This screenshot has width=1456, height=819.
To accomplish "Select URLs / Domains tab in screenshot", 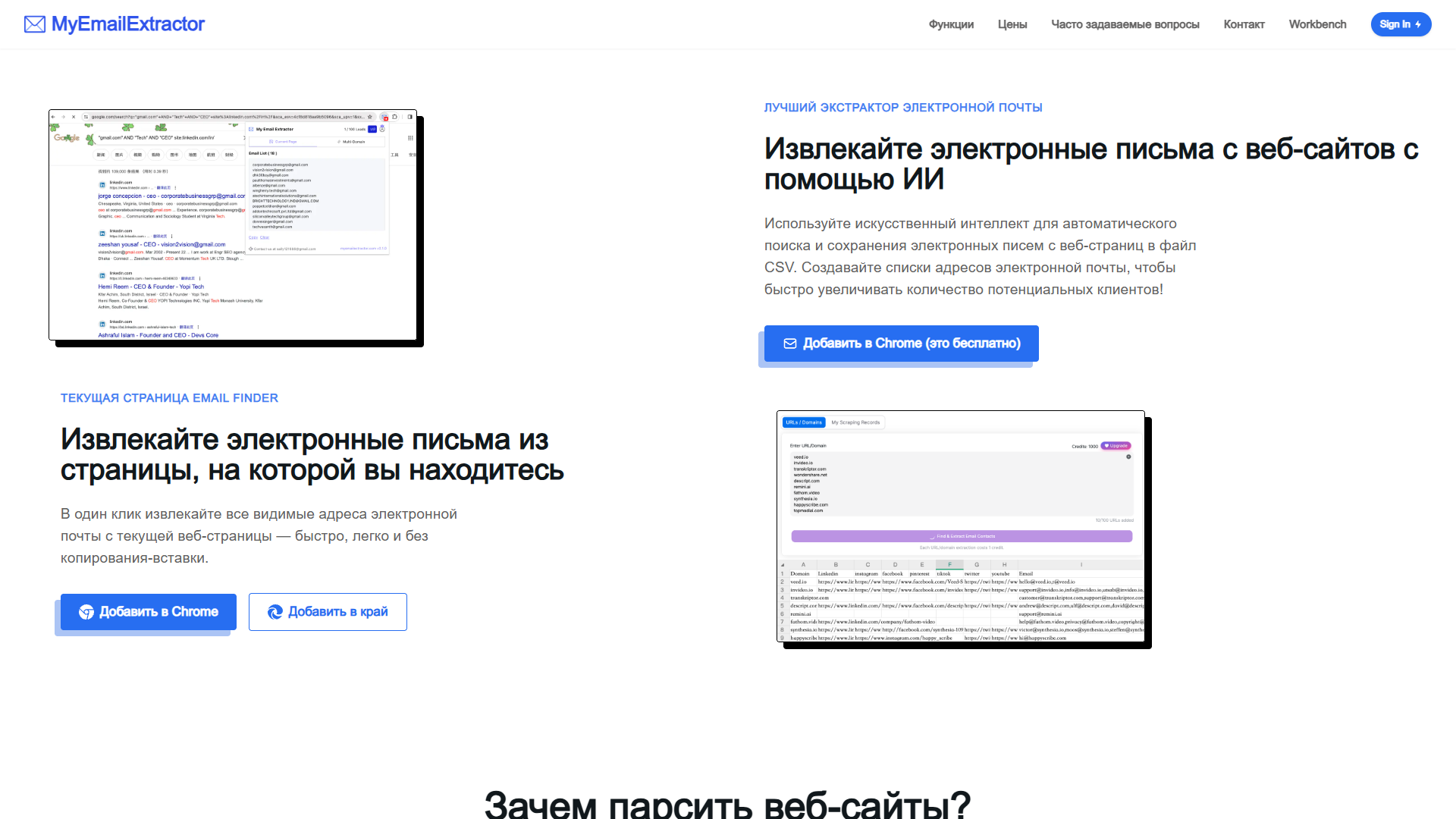I will (x=804, y=422).
